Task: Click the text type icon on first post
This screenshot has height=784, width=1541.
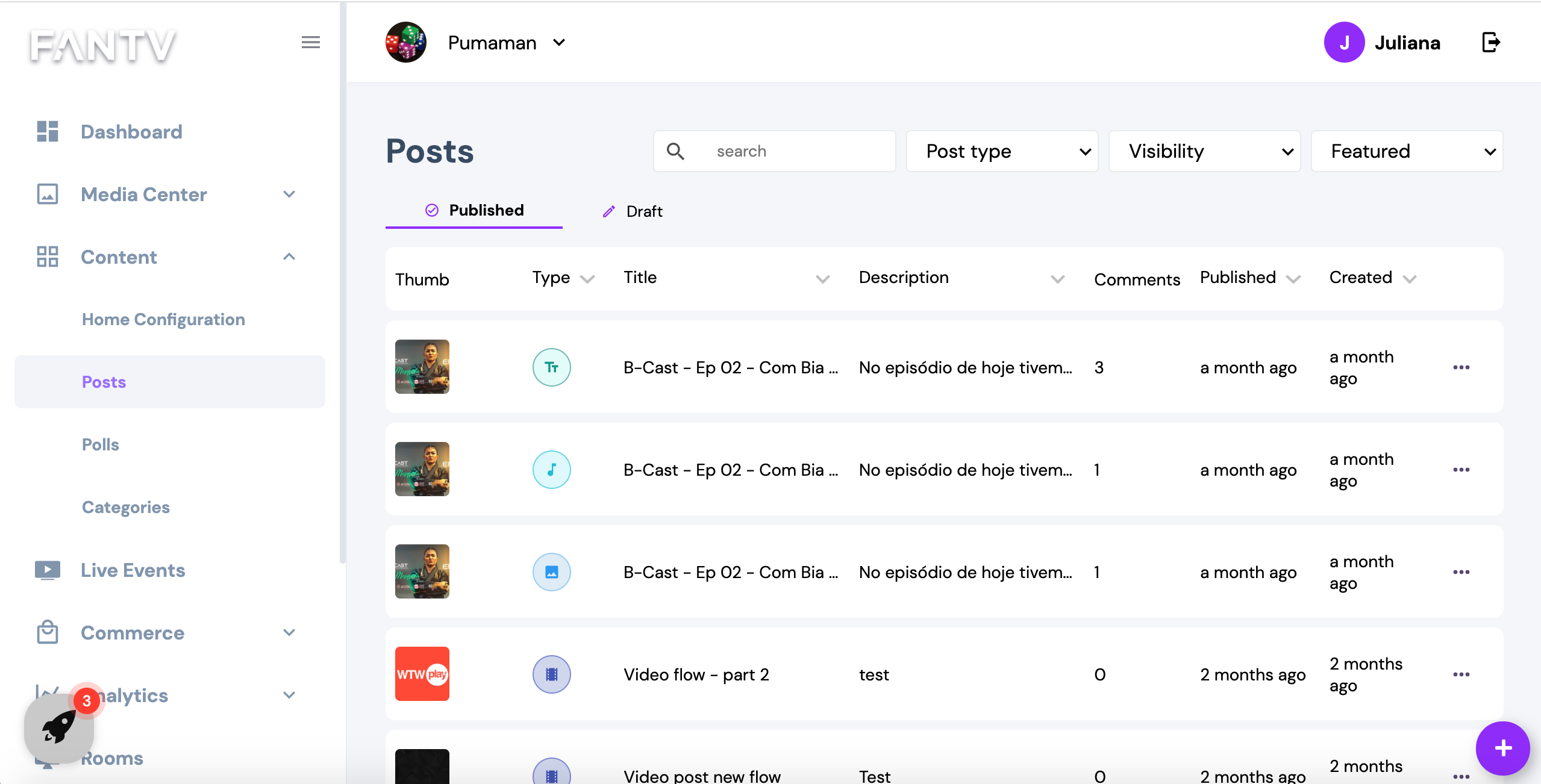Action: 551,367
